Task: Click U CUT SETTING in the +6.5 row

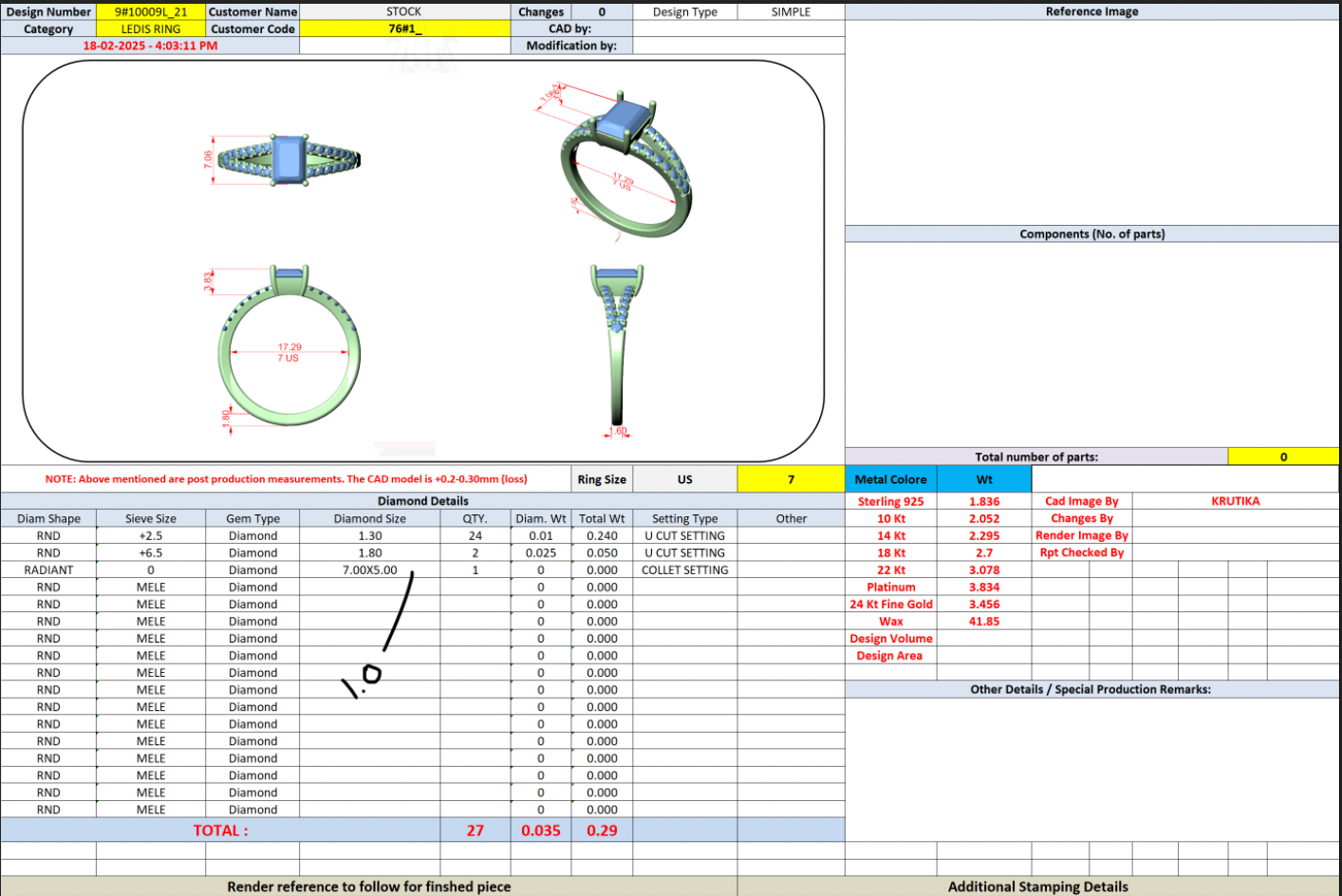Action: pos(685,553)
